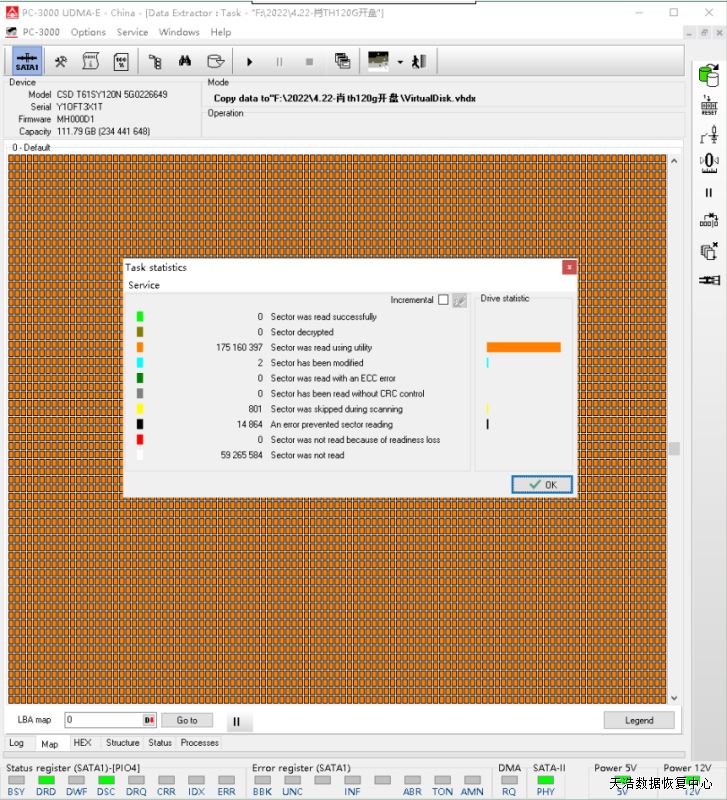Switch to the Structure tab

pyautogui.click(x=123, y=743)
